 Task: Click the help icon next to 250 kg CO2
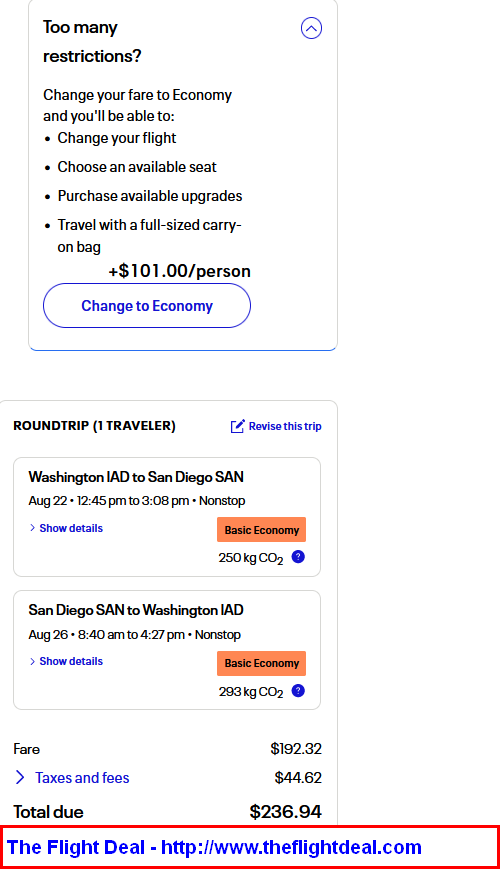click(298, 557)
